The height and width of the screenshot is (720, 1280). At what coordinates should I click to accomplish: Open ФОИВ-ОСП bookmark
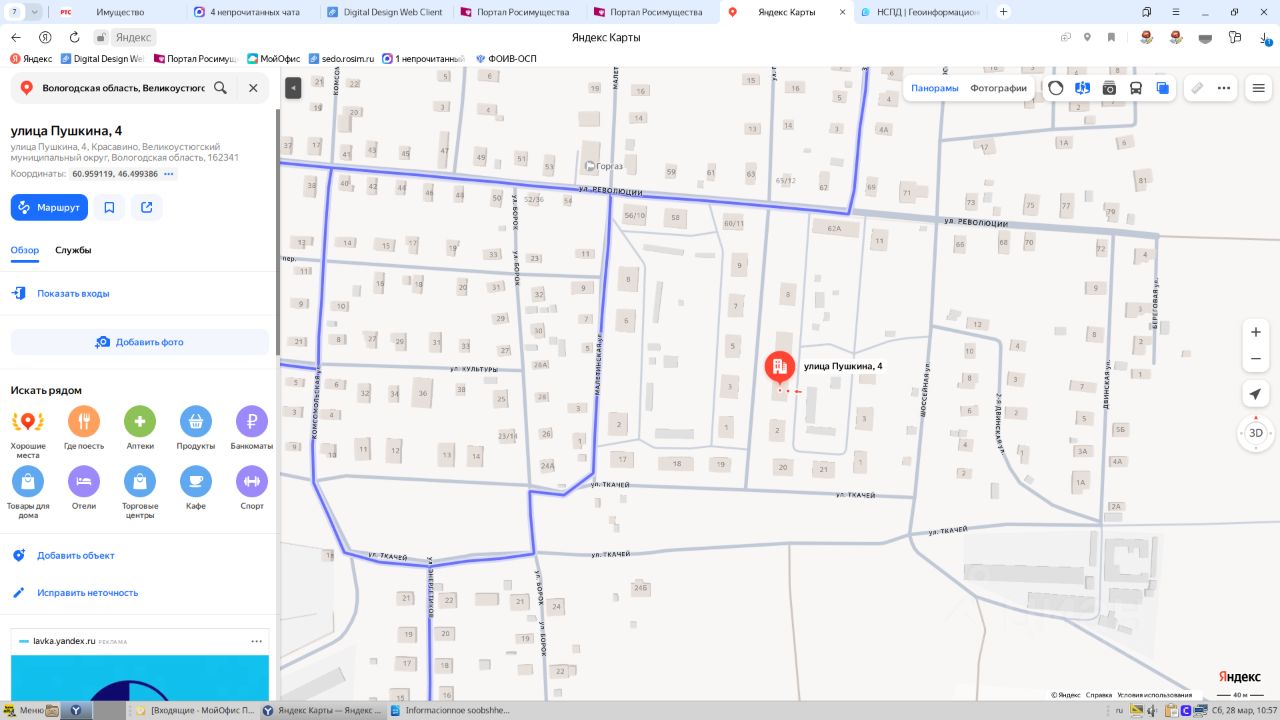click(x=505, y=59)
